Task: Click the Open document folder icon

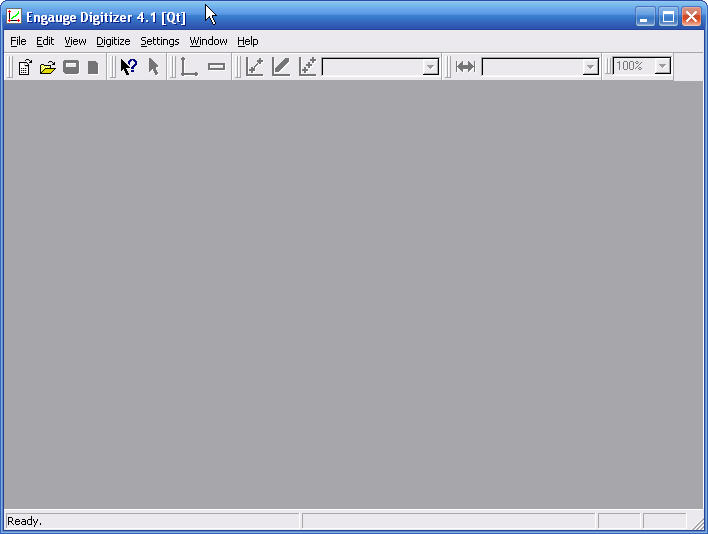Action: (47, 67)
